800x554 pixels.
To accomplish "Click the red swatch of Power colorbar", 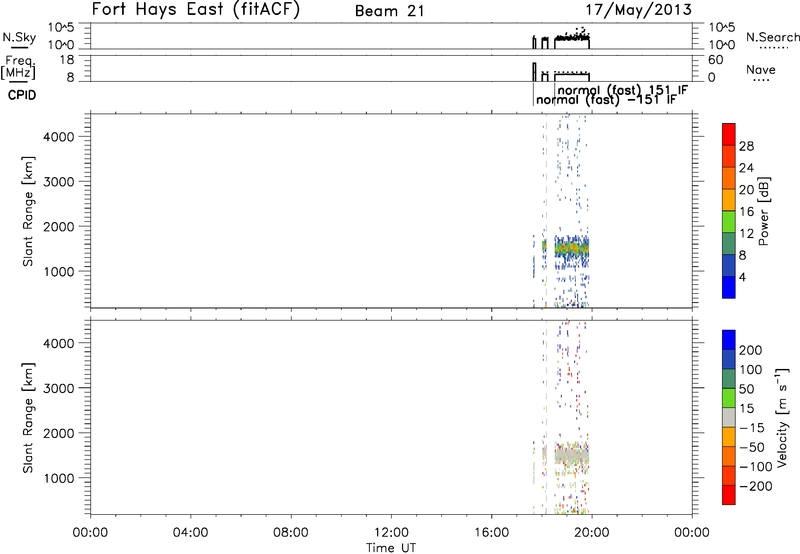I will (729, 134).
